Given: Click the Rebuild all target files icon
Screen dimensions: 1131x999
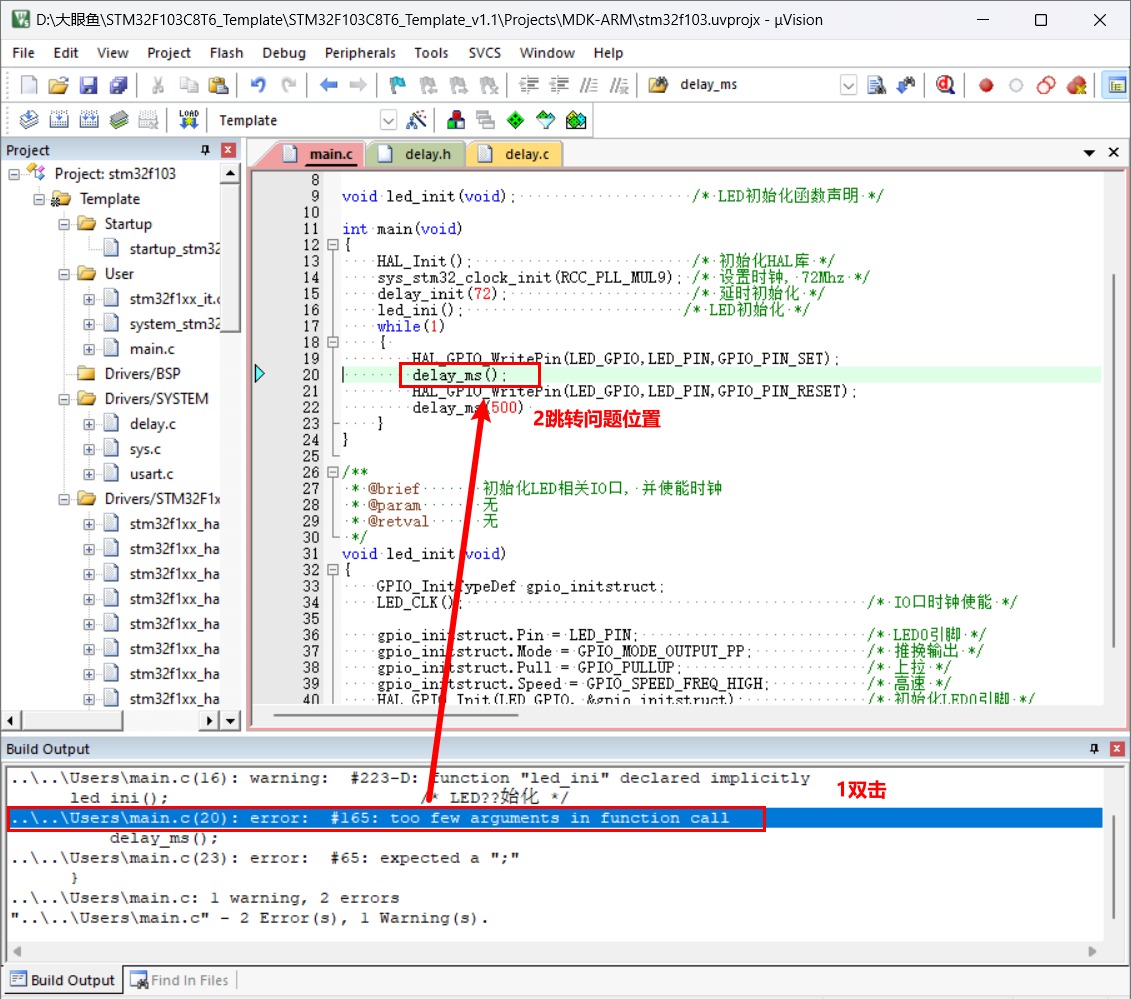Looking at the screenshot, I should tap(89, 120).
